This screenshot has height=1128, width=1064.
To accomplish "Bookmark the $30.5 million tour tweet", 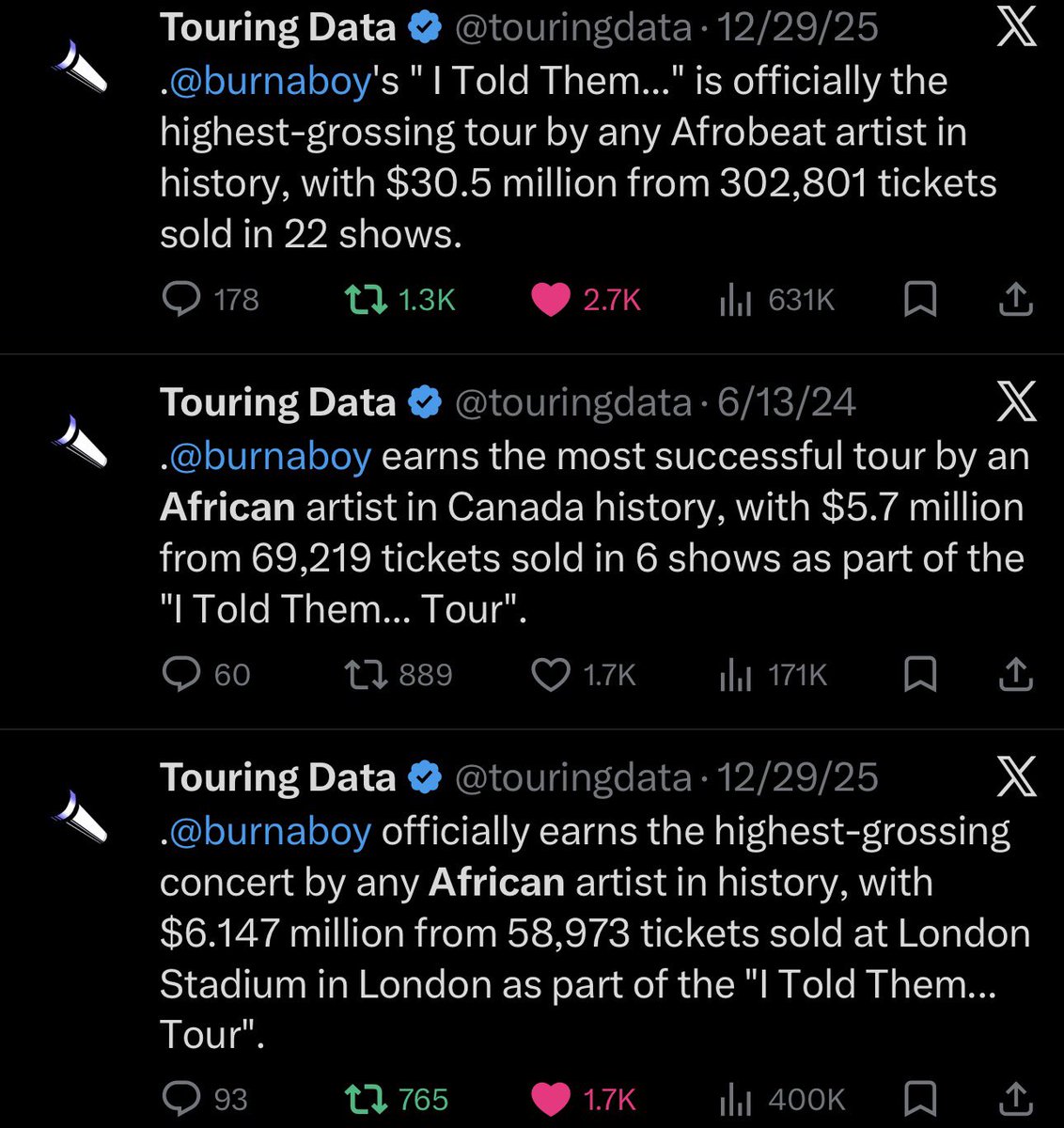I will [x=920, y=300].
